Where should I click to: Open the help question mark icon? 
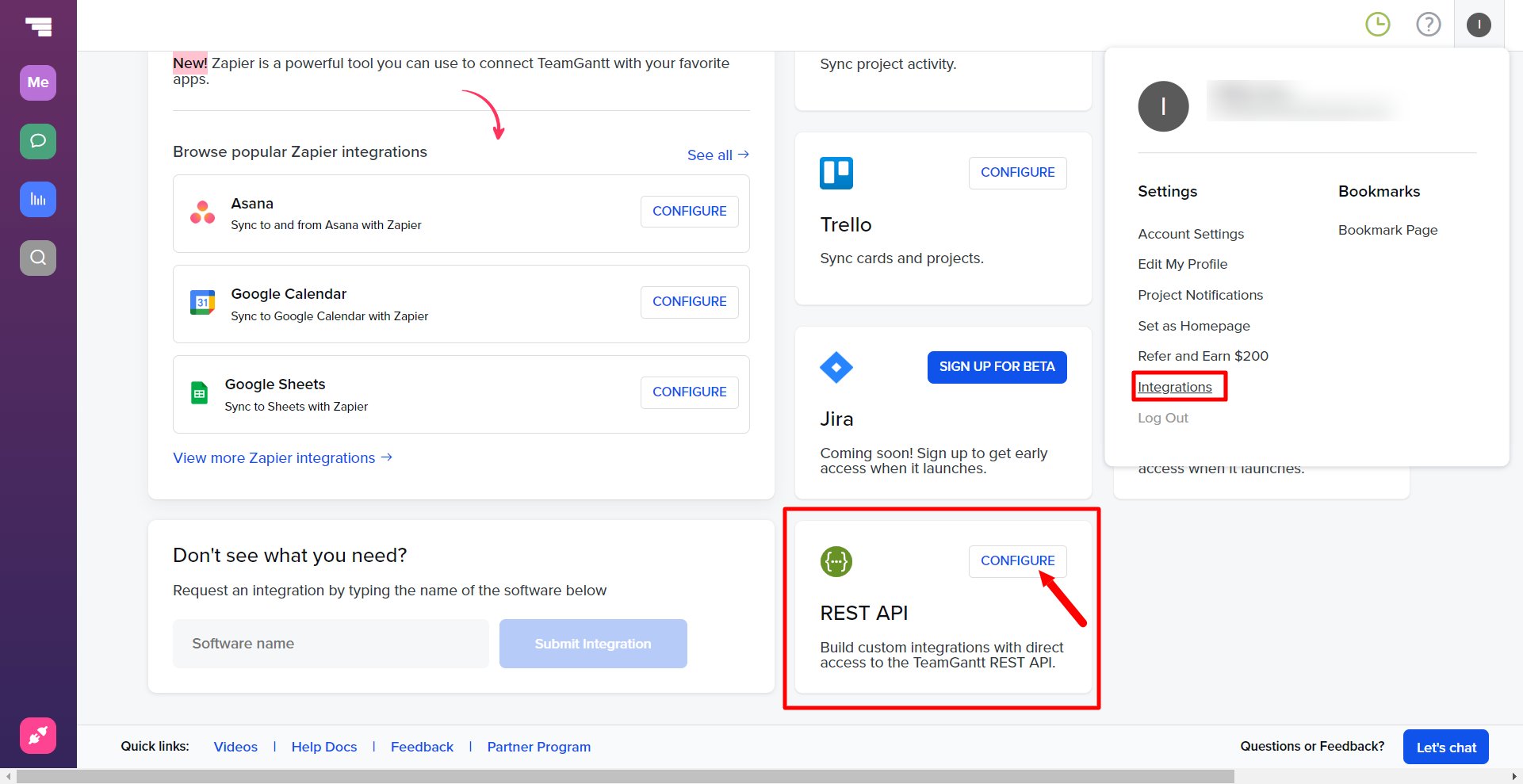pos(1429,25)
